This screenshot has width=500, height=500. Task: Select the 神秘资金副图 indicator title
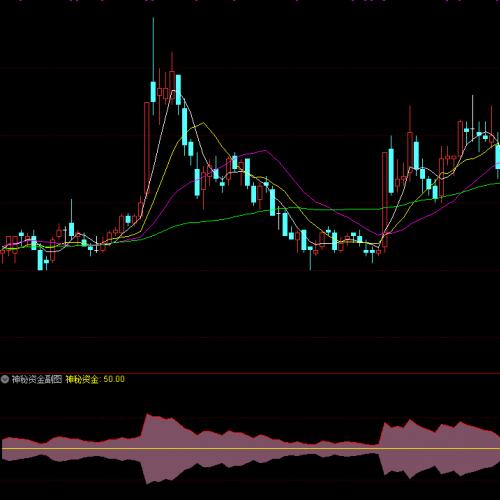click(x=37, y=379)
